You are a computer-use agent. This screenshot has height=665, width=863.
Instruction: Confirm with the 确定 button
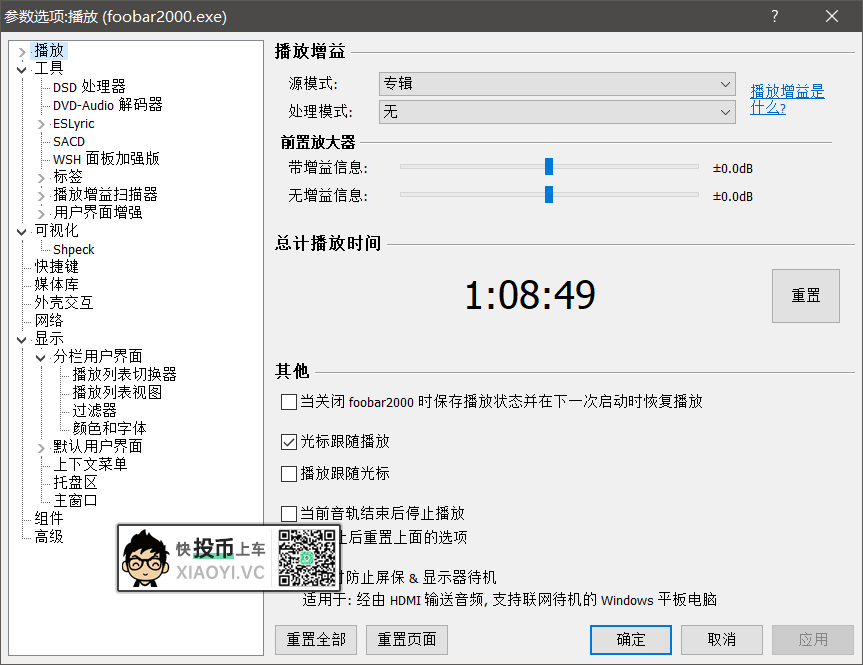(x=631, y=640)
